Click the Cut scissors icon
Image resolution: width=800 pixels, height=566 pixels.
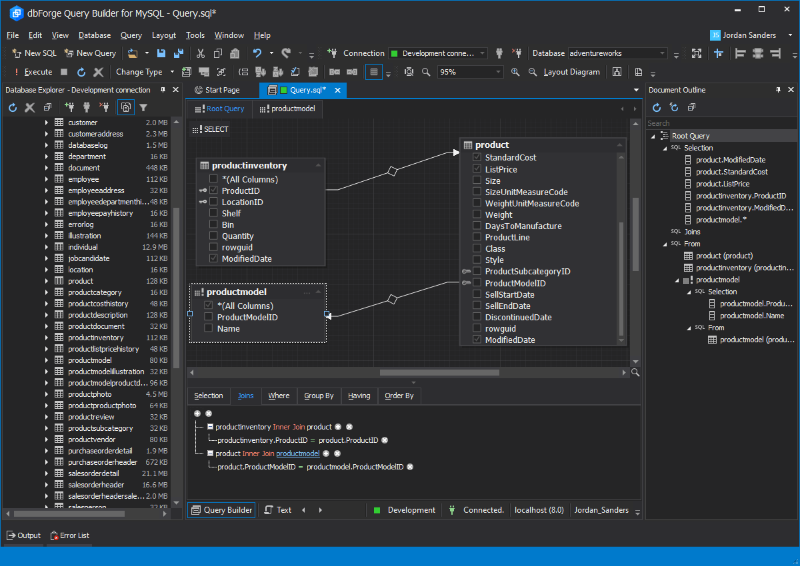[x=200, y=53]
